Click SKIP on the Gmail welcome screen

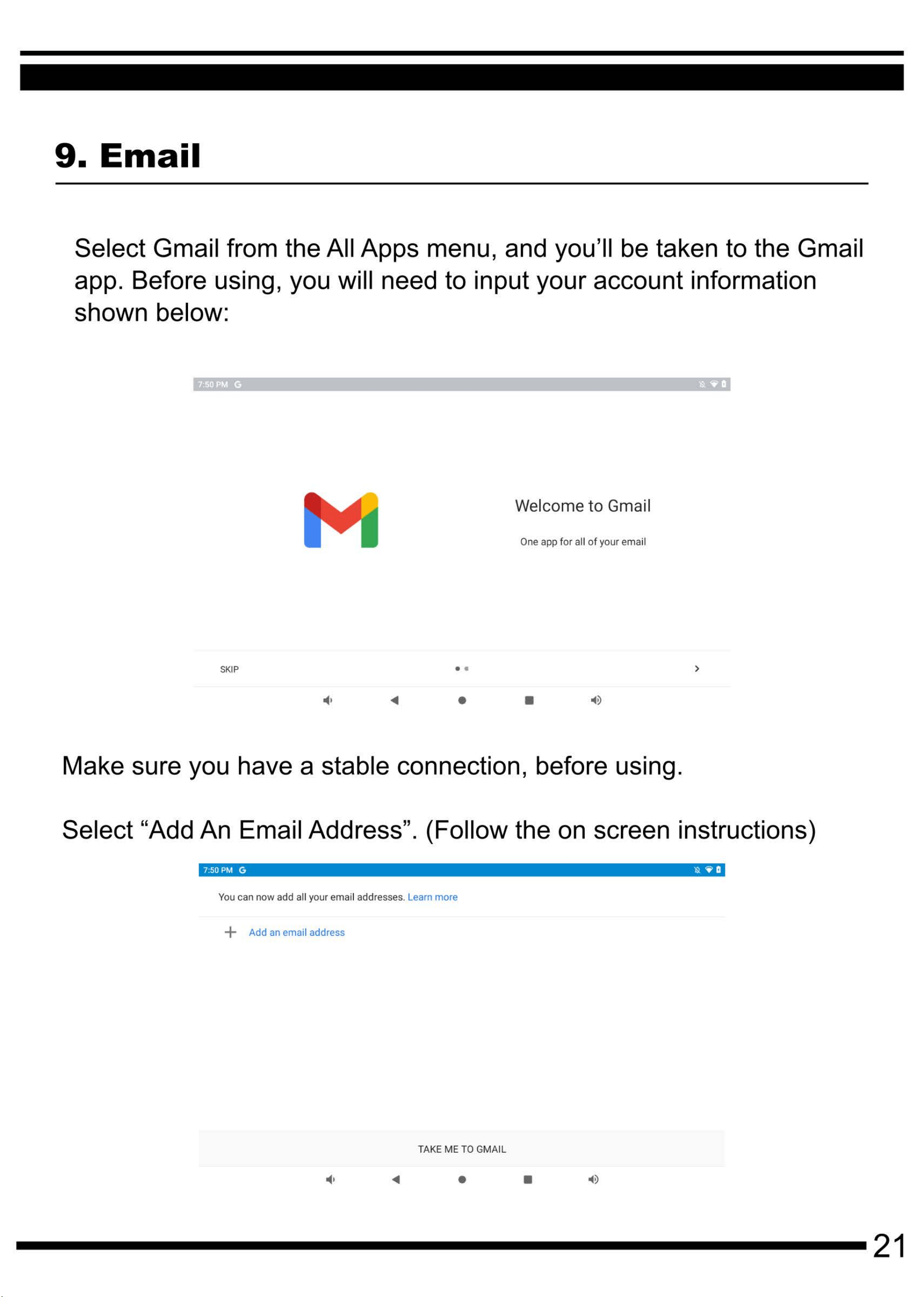pos(229,669)
